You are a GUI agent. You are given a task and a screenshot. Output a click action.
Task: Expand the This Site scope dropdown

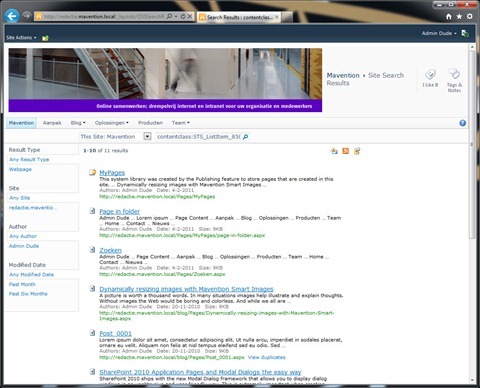click(147, 136)
